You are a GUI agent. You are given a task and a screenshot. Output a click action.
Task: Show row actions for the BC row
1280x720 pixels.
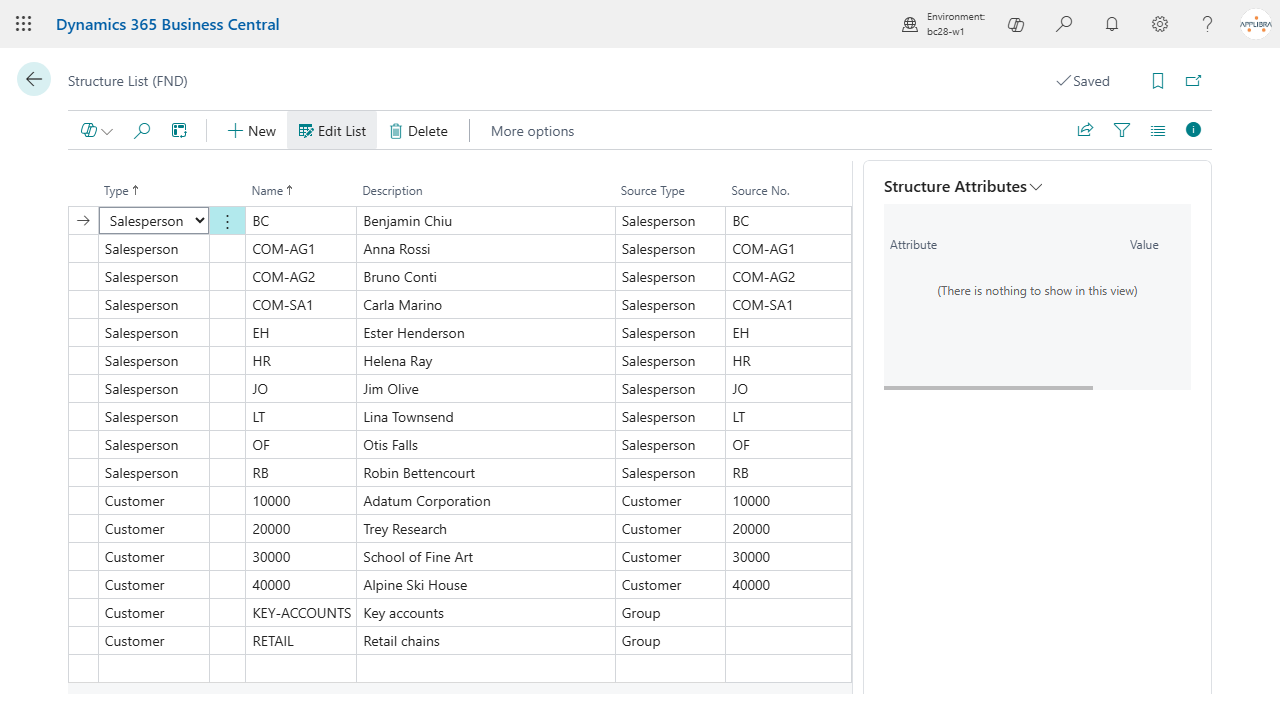[227, 221]
